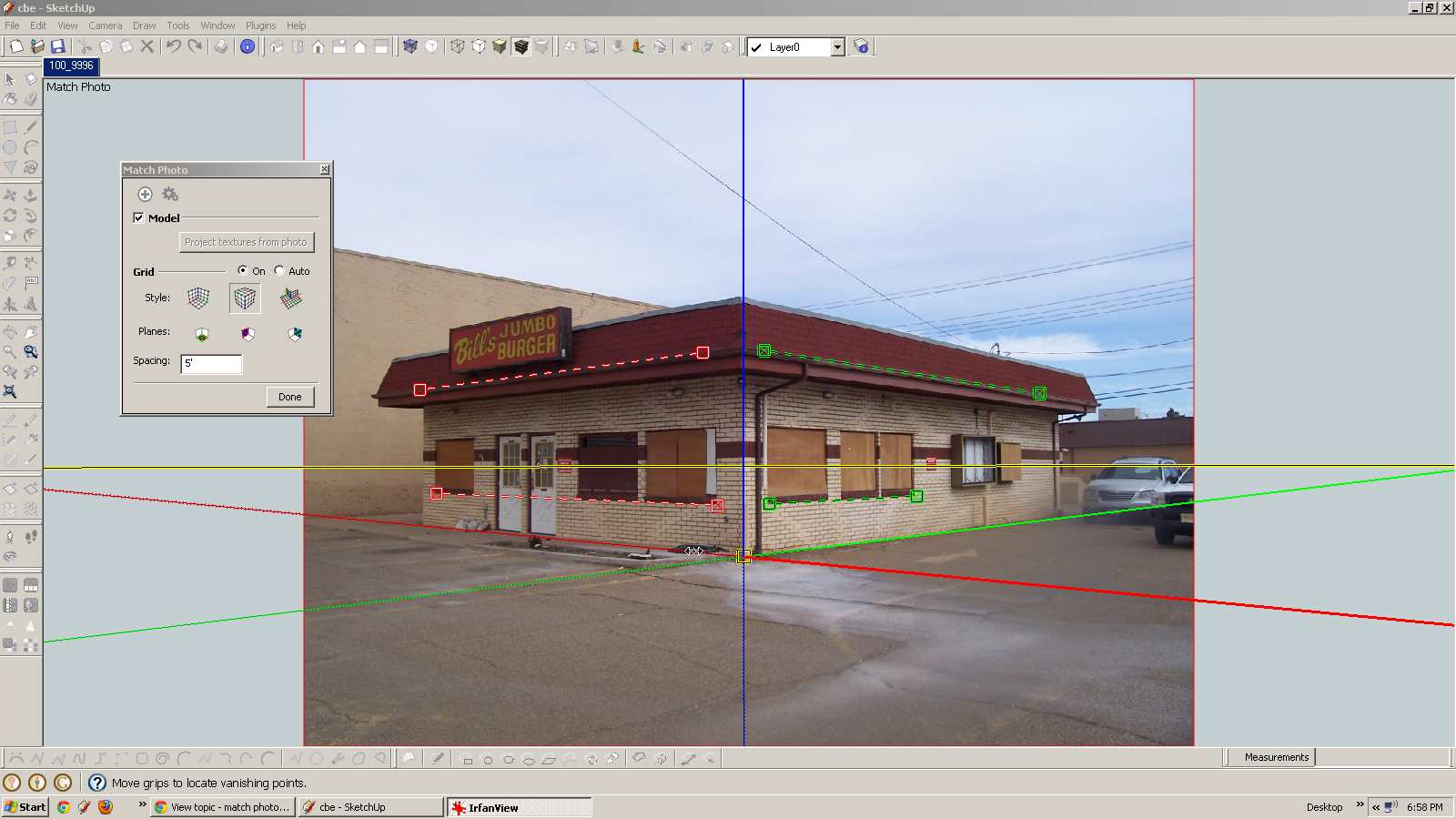Open the Window menu
Image resolution: width=1456 pixels, height=819 pixels.
pyautogui.click(x=217, y=25)
